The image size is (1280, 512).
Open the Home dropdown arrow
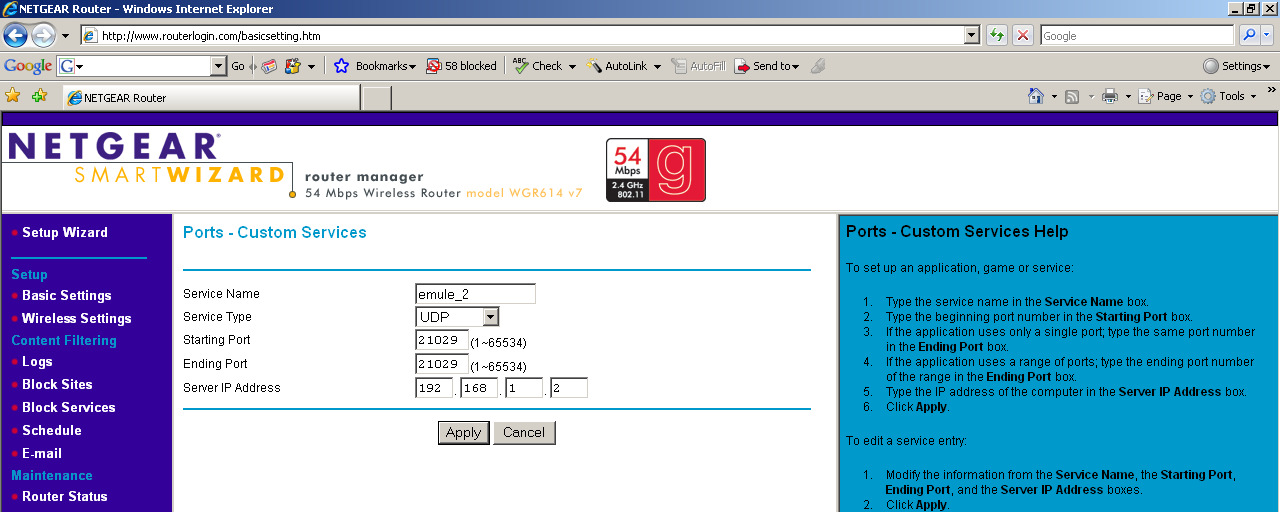click(1054, 96)
